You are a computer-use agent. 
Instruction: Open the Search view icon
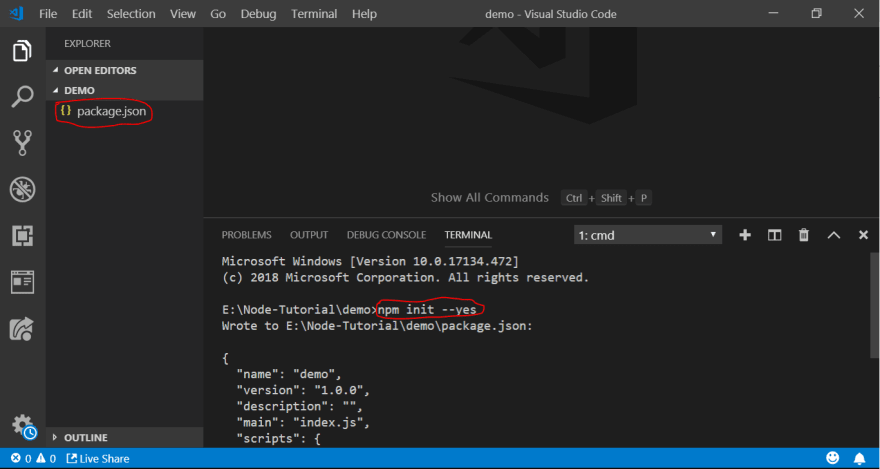click(22, 96)
